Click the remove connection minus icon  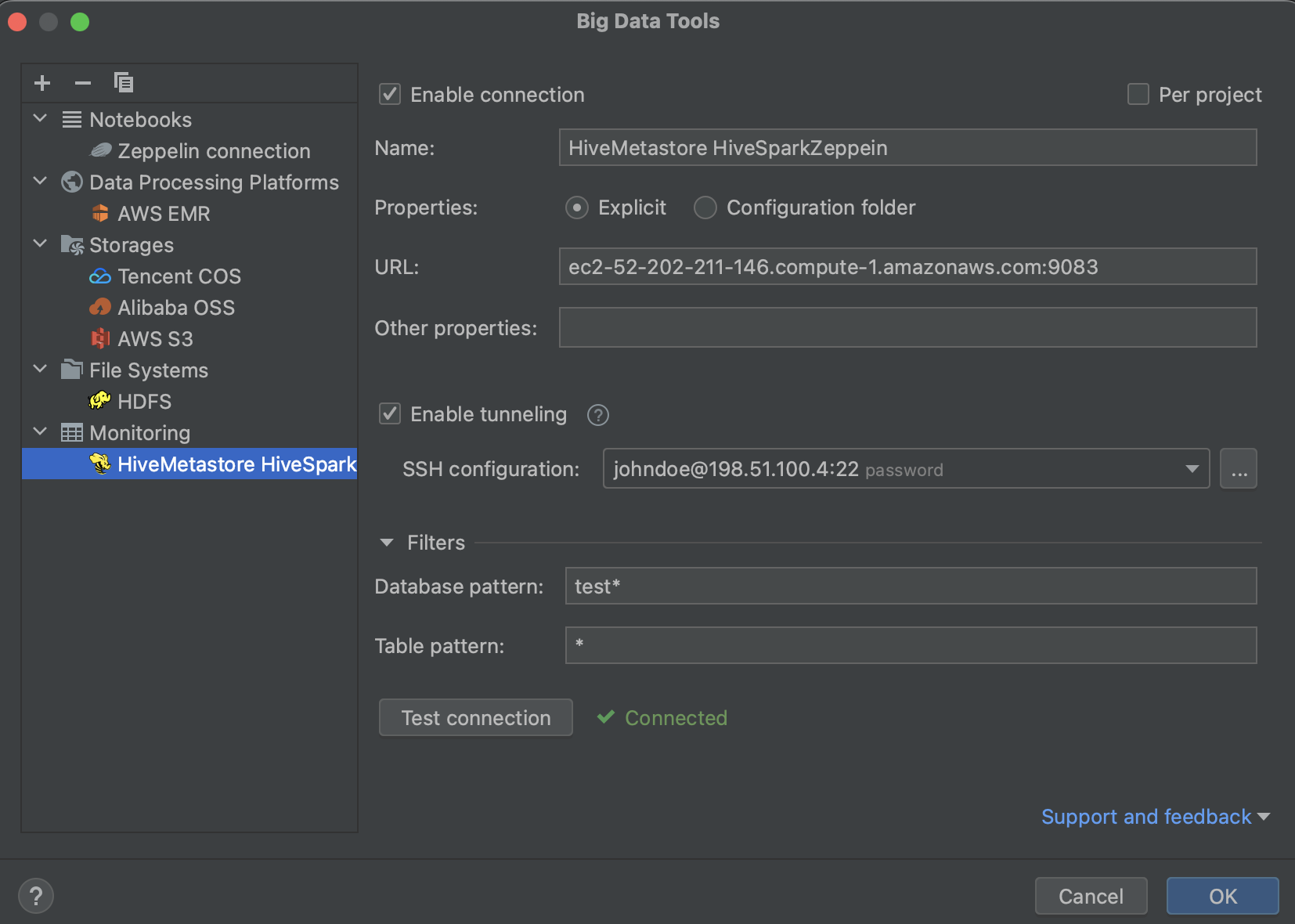(83, 82)
